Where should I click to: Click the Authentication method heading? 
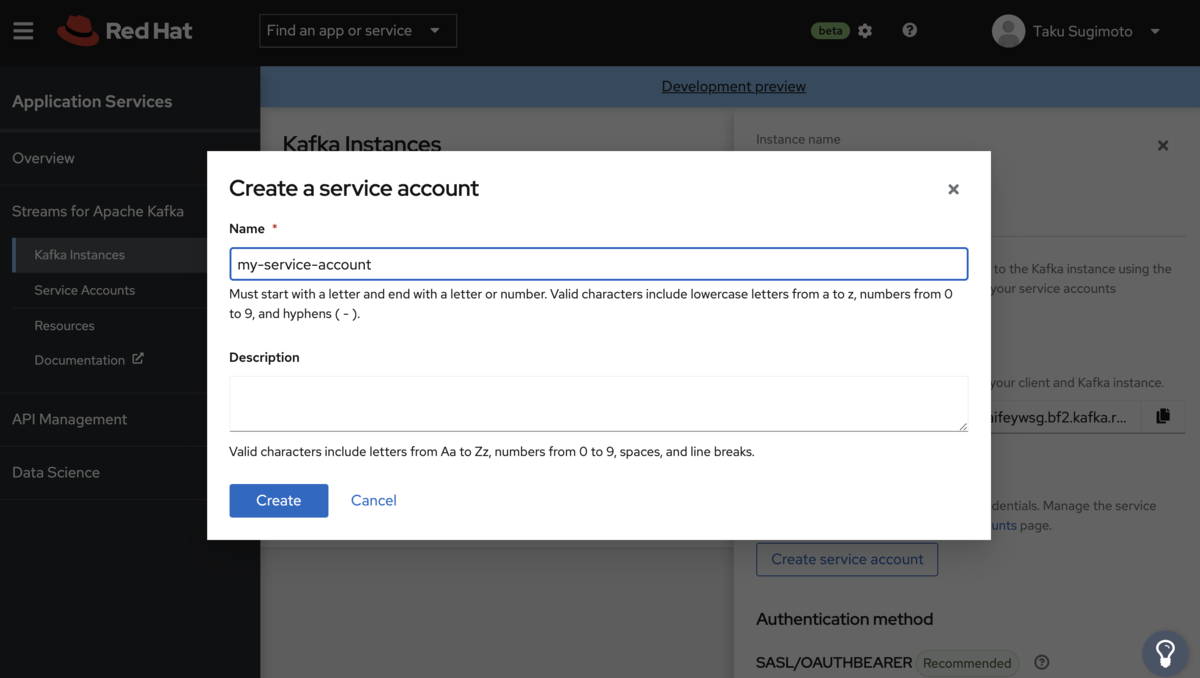tap(845, 619)
